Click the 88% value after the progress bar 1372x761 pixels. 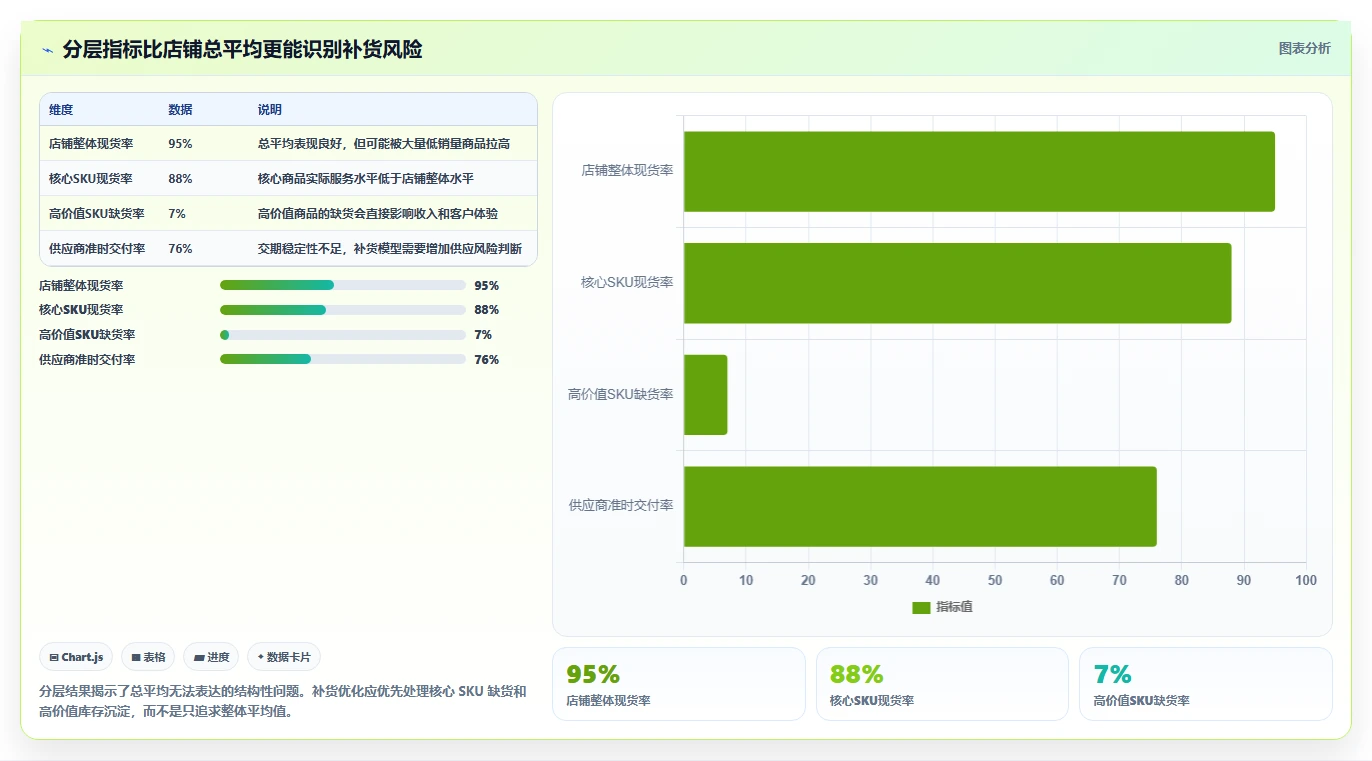tap(487, 310)
